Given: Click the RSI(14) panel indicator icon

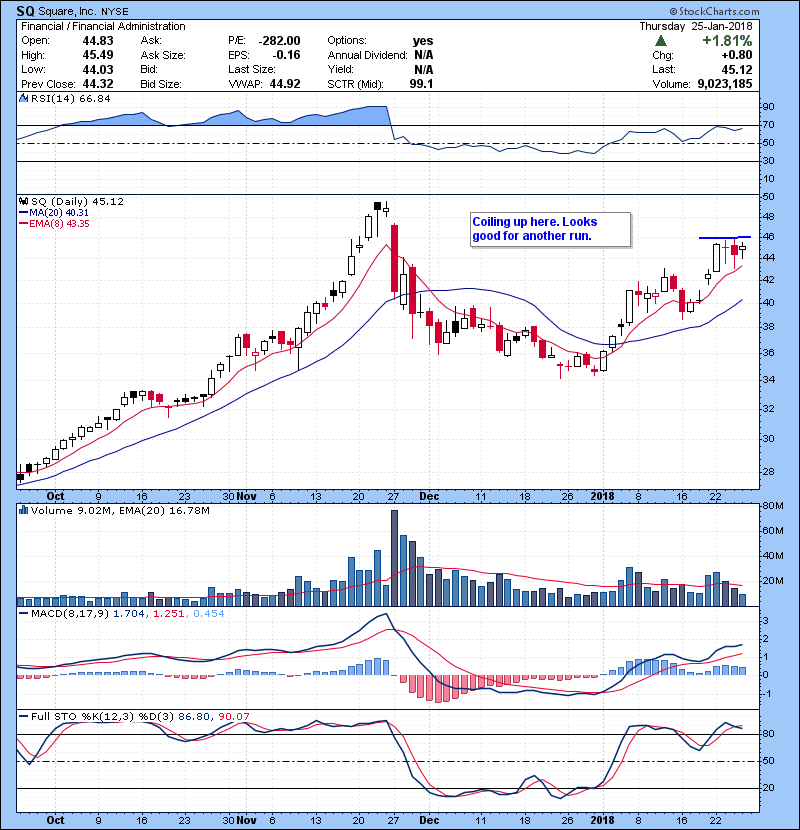Looking at the screenshot, I should [x=23, y=98].
